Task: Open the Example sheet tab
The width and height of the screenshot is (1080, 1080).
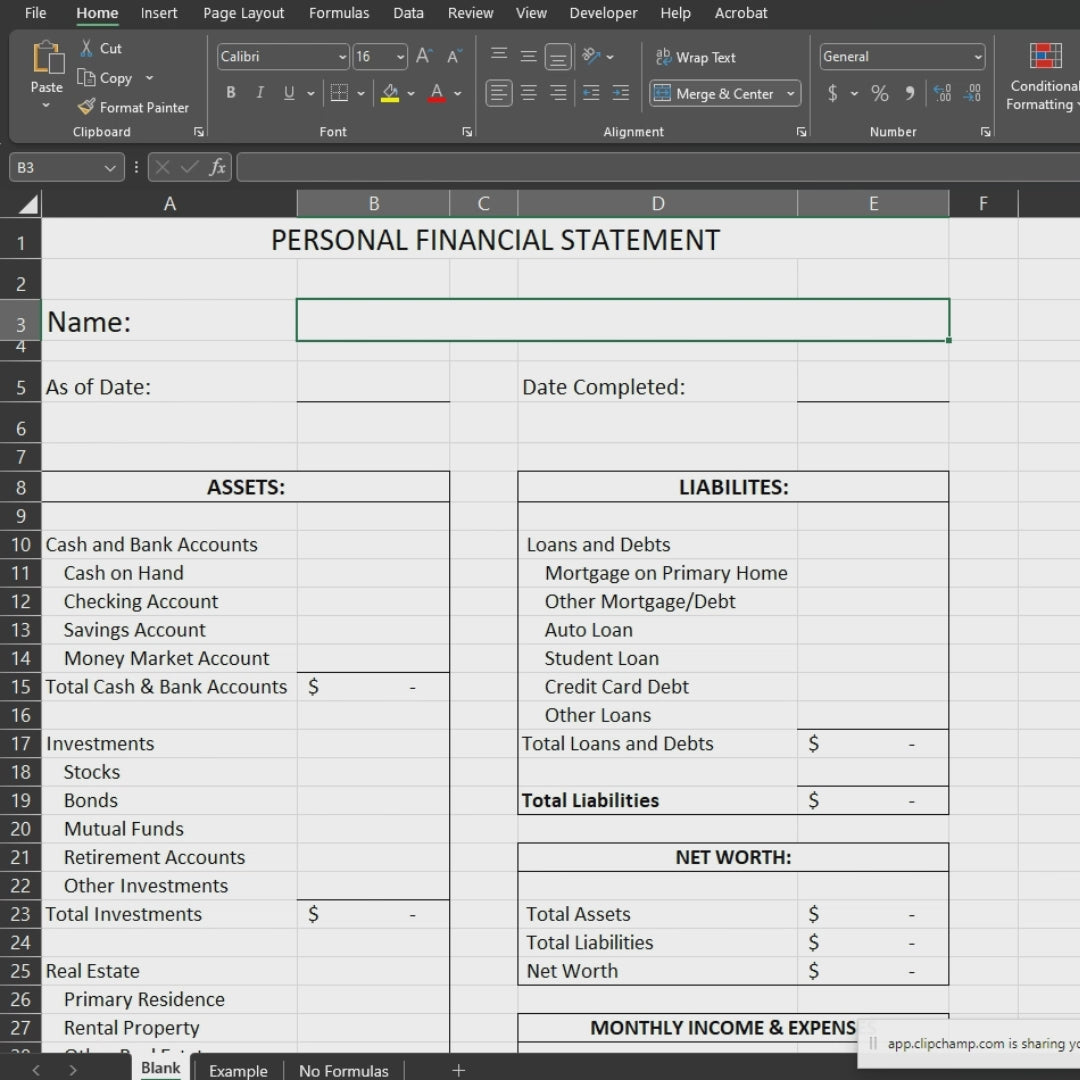Action: pyautogui.click(x=237, y=1070)
